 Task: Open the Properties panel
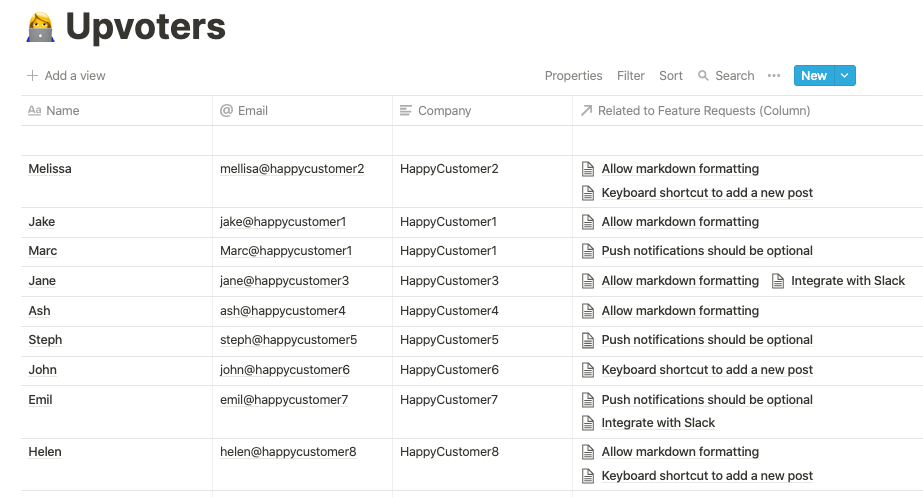[x=573, y=76]
